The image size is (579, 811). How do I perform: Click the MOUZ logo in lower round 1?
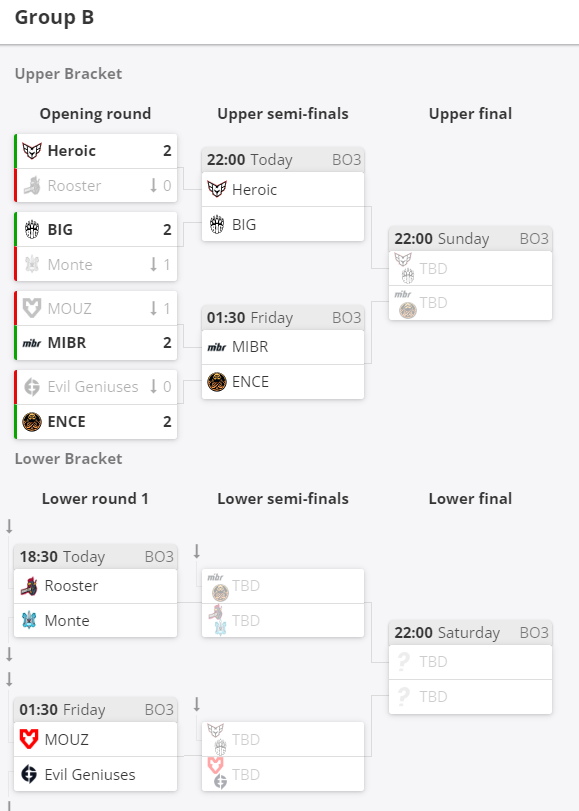pyautogui.click(x=29, y=739)
